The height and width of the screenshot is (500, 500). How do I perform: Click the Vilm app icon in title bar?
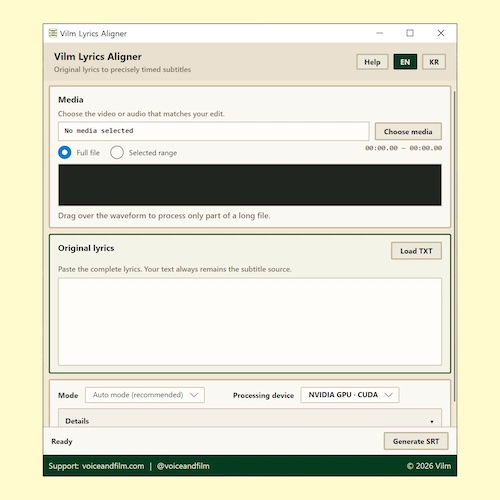tap(53, 33)
